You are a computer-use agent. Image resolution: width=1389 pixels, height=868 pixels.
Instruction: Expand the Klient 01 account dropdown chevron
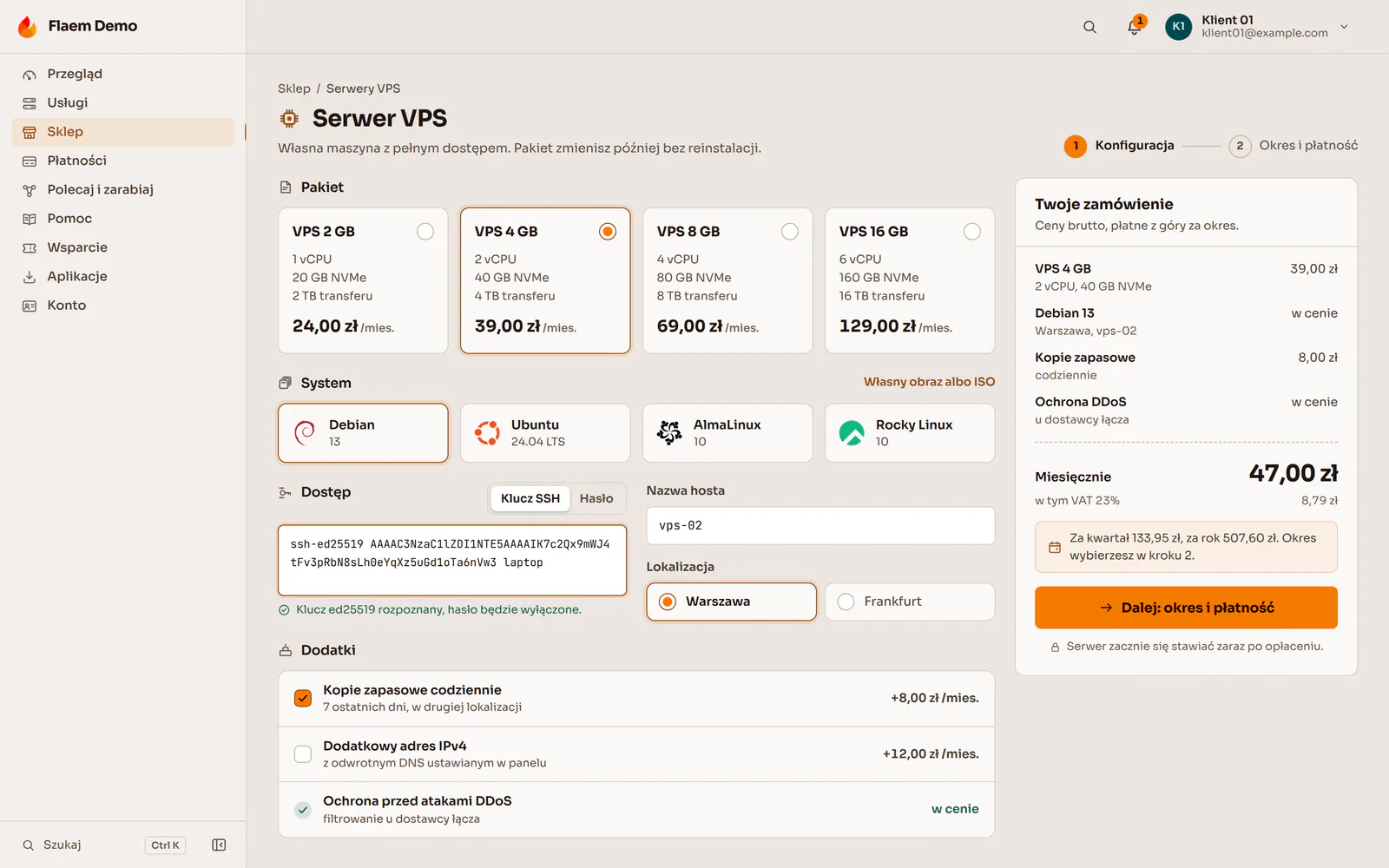coord(1344,27)
